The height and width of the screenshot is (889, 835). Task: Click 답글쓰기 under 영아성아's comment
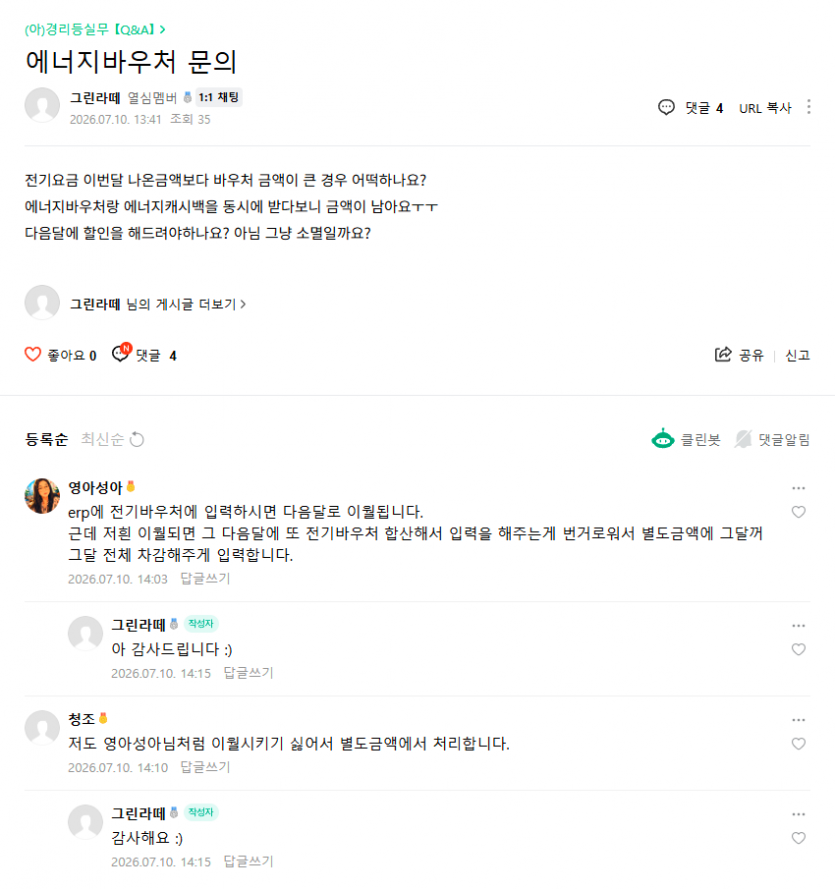tap(205, 578)
